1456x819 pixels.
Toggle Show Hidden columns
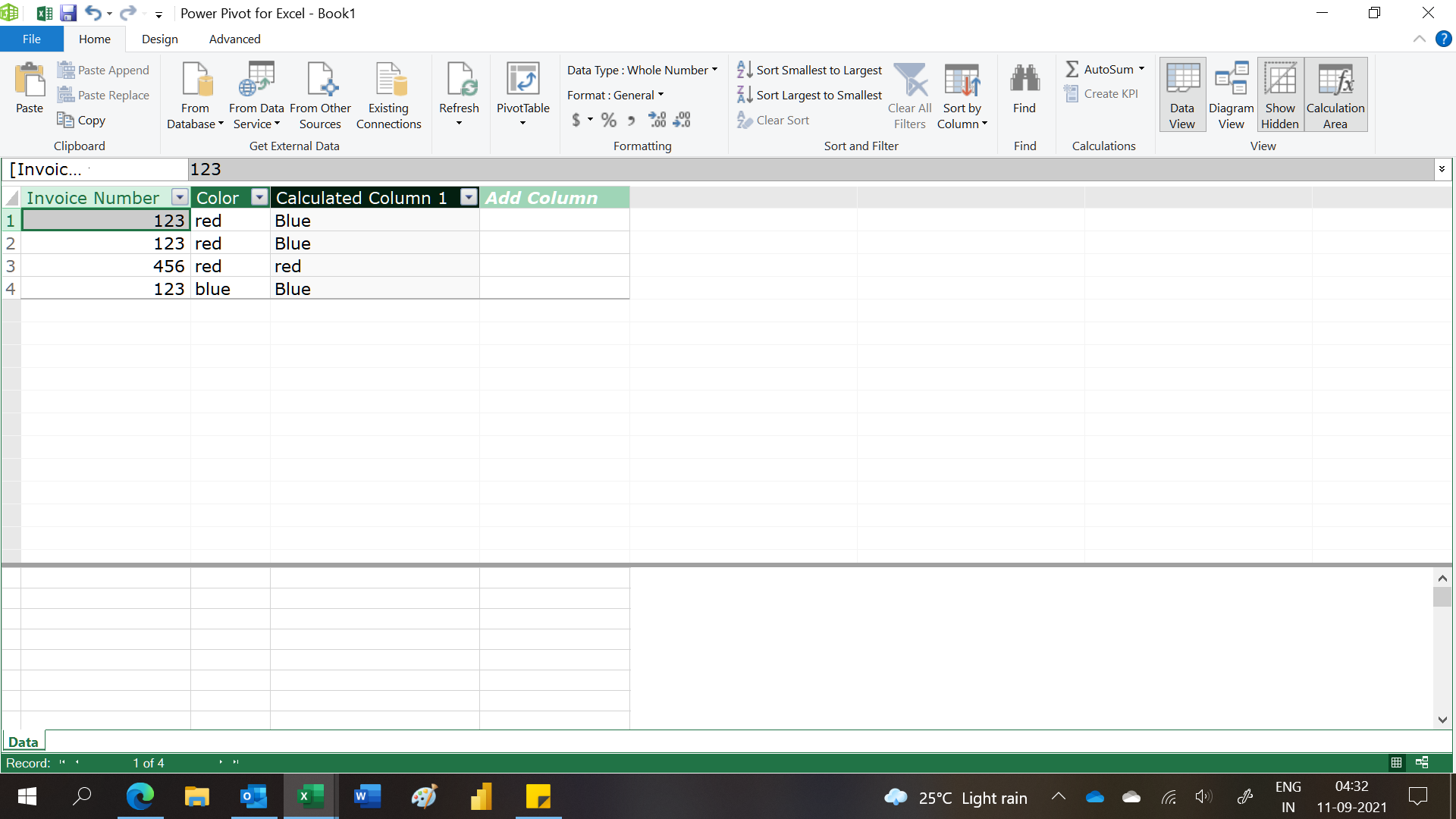[1280, 96]
